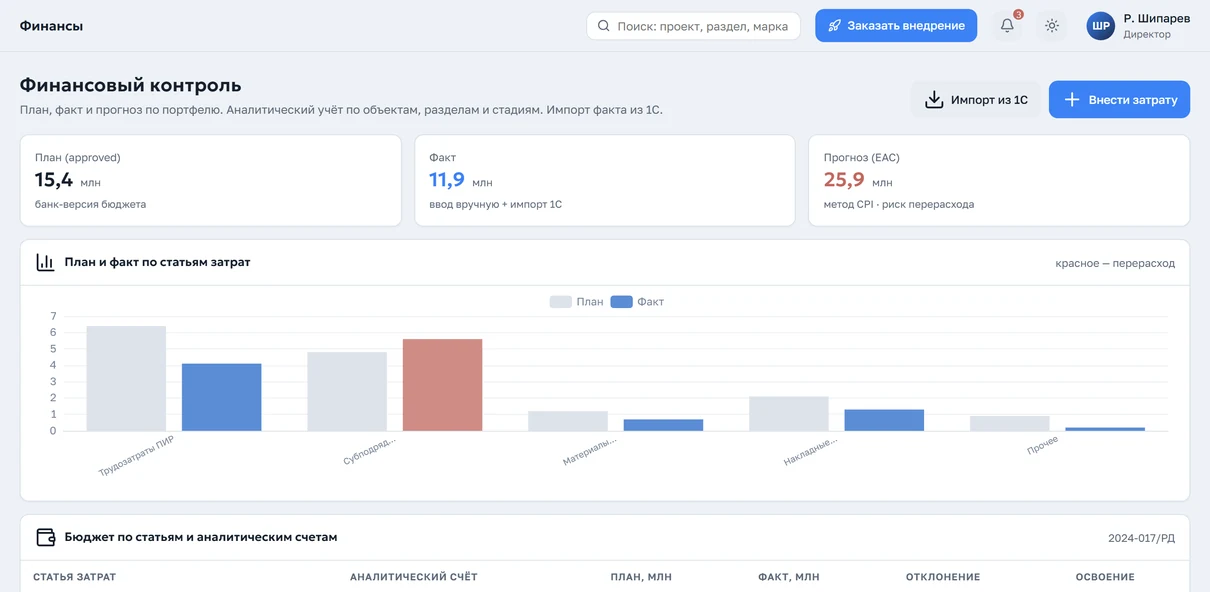Screen dimensions: 1210x592
Task: Click the красное — перерасход note
Action: (x=1115, y=263)
